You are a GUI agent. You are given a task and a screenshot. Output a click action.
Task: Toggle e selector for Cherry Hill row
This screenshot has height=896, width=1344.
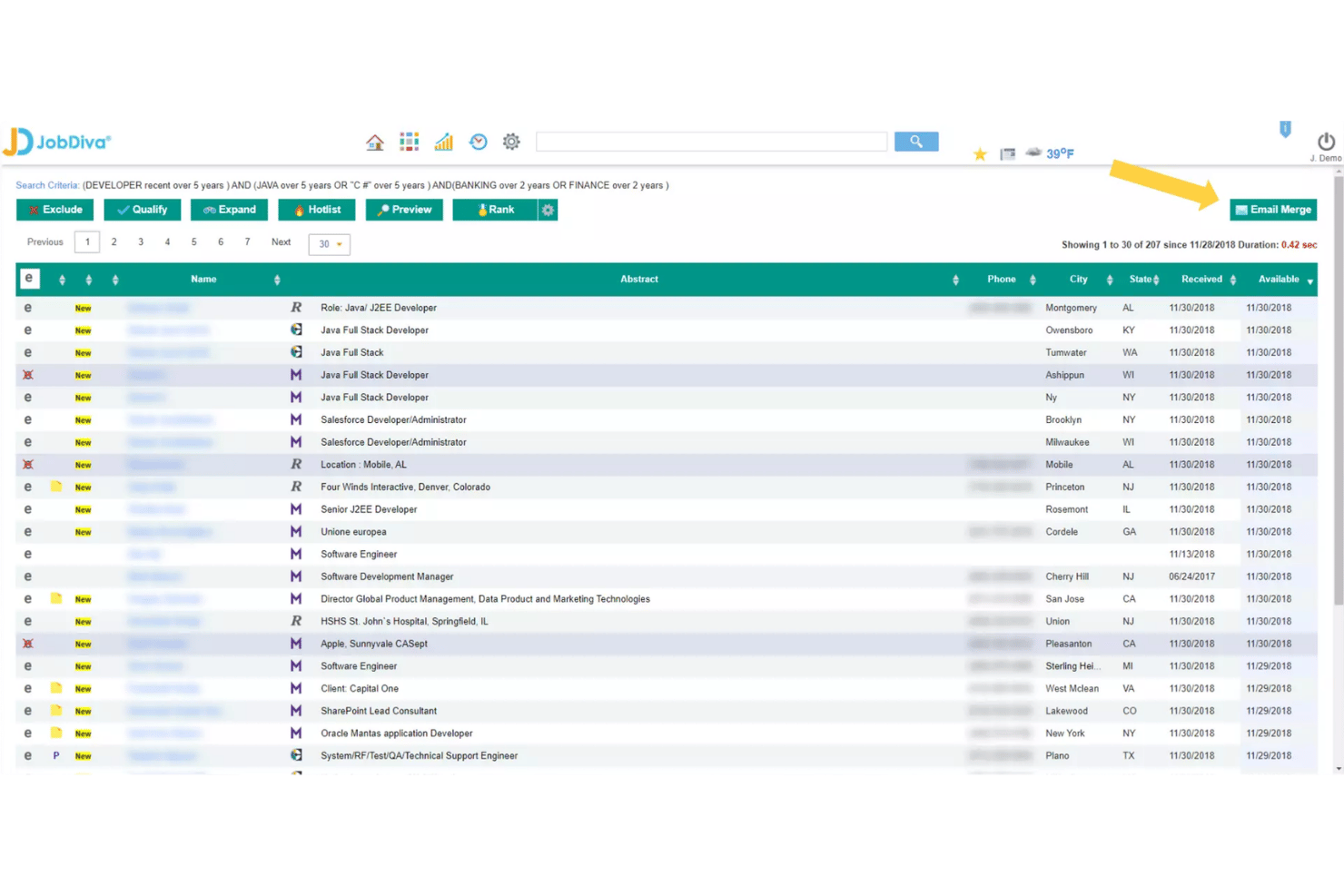pos(28,576)
